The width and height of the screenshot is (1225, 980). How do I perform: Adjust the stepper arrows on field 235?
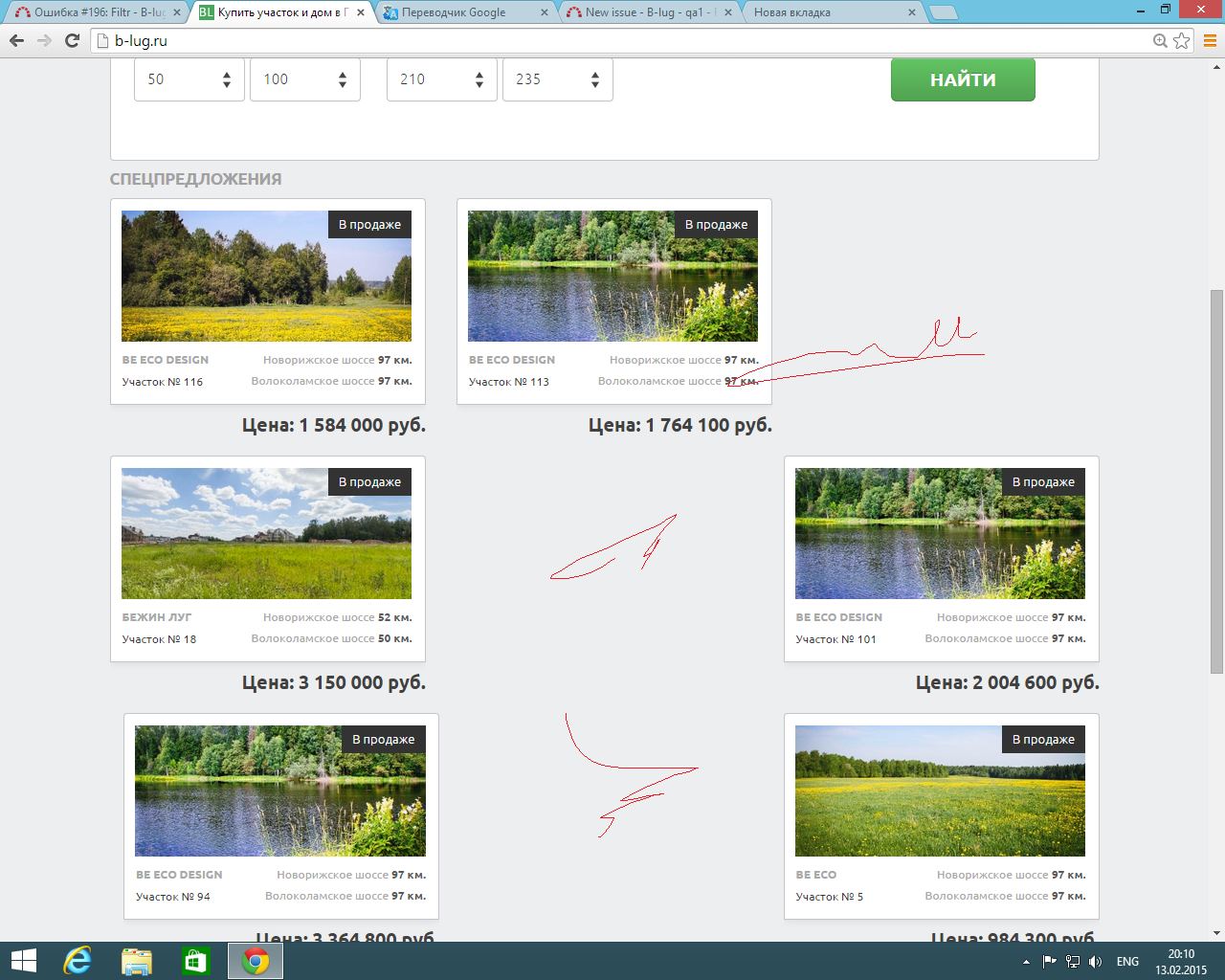tap(595, 79)
